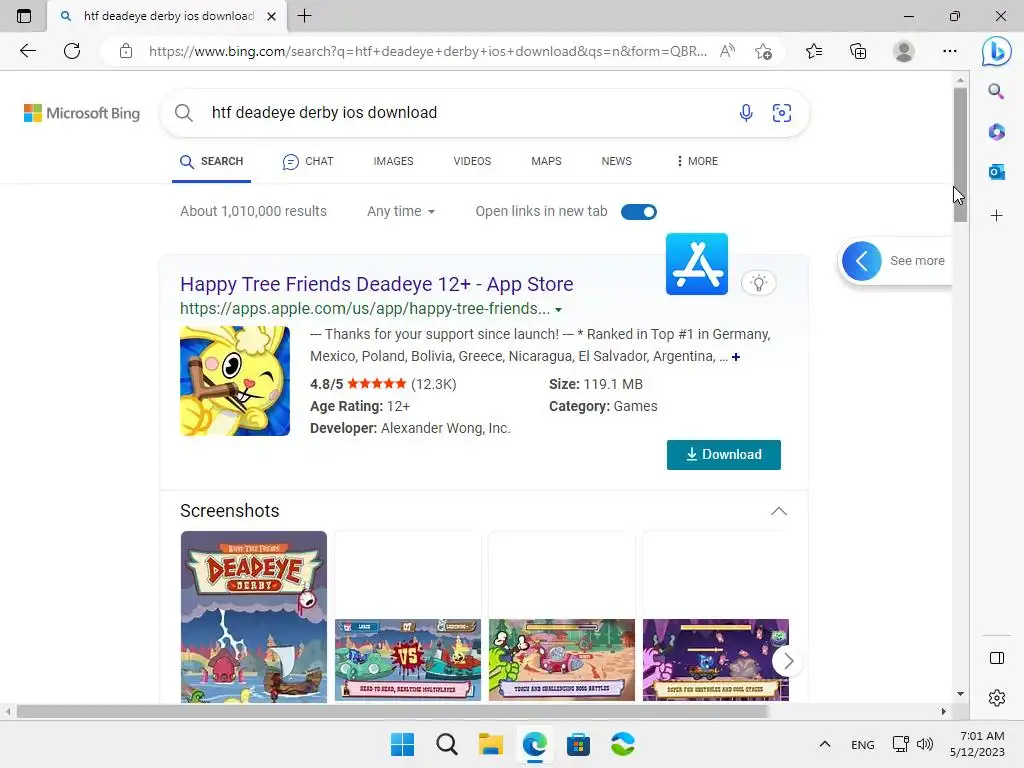Open Read aloud in address bar
The height and width of the screenshot is (768, 1024).
click(727, 51)
